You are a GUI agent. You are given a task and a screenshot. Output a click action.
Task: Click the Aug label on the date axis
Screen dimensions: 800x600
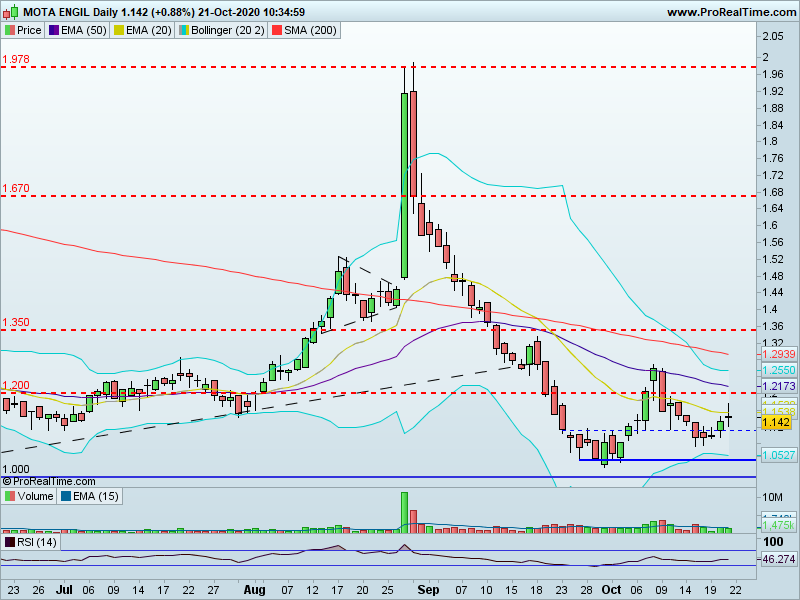click(254, 590)
